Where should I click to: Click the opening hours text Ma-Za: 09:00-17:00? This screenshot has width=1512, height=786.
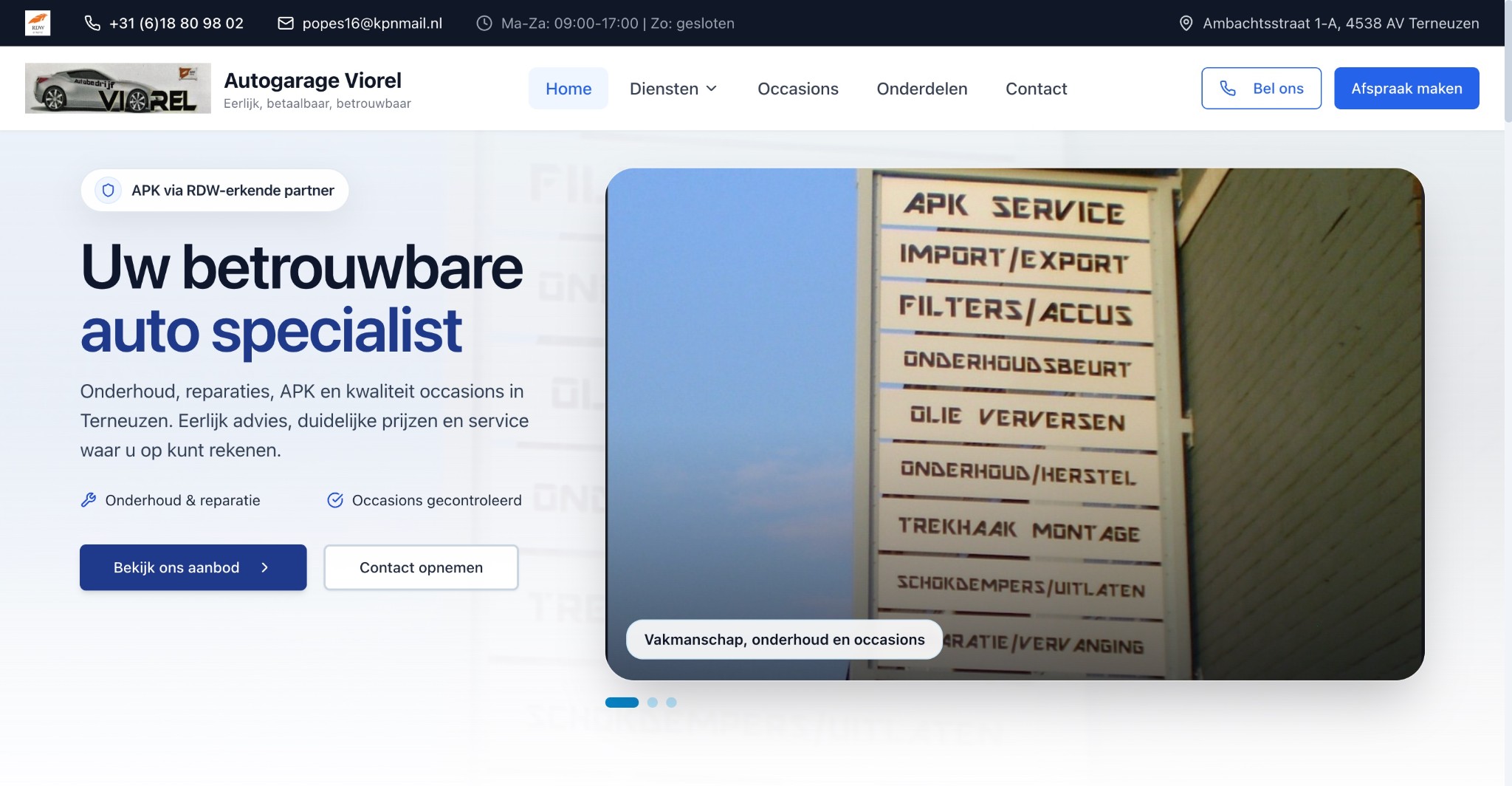pos(570,23)
